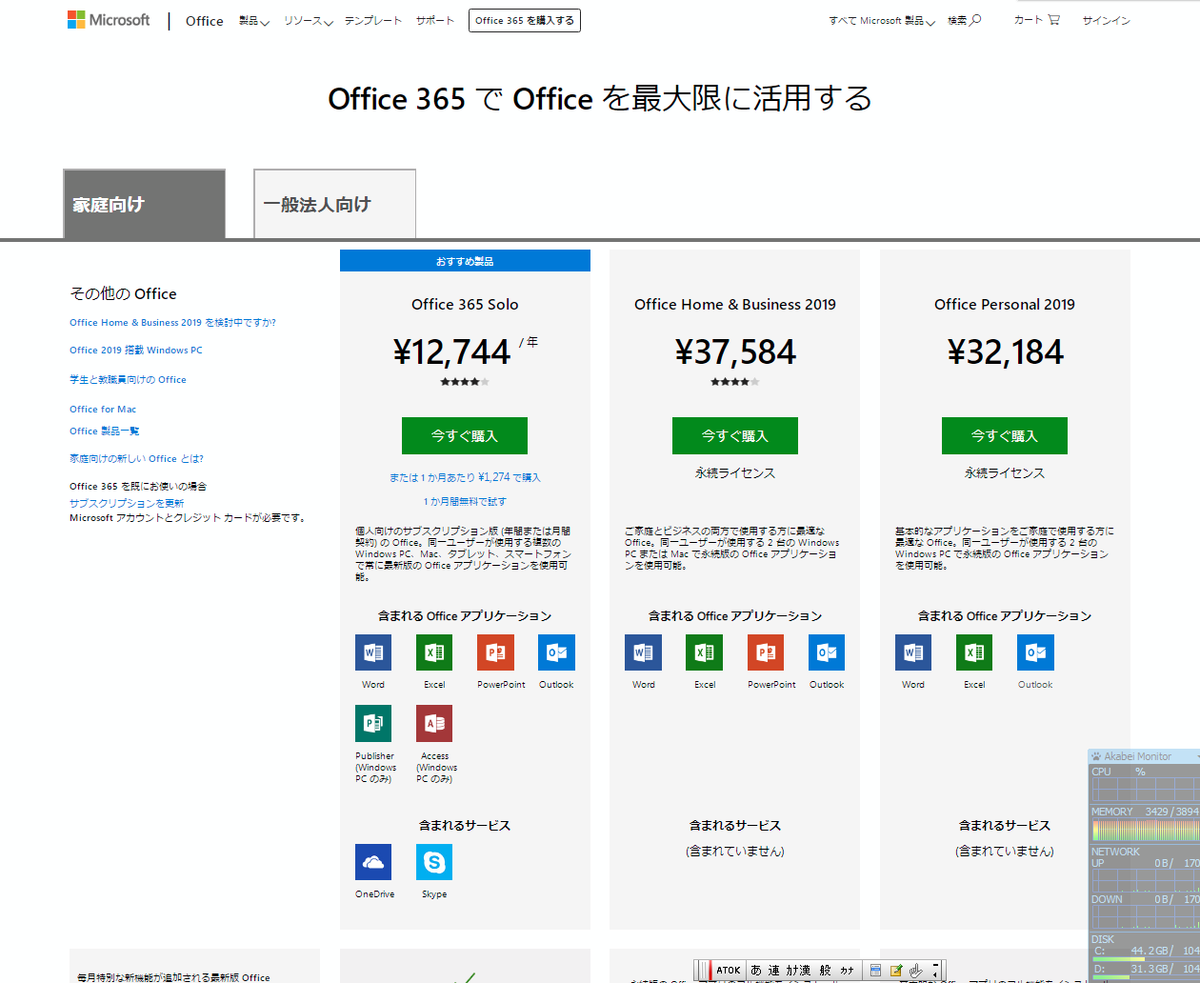The width and height of the screenshot is (1200, 983).
Task: Open the Office 製品一覧 link
Action: click(x=105, y=431)
